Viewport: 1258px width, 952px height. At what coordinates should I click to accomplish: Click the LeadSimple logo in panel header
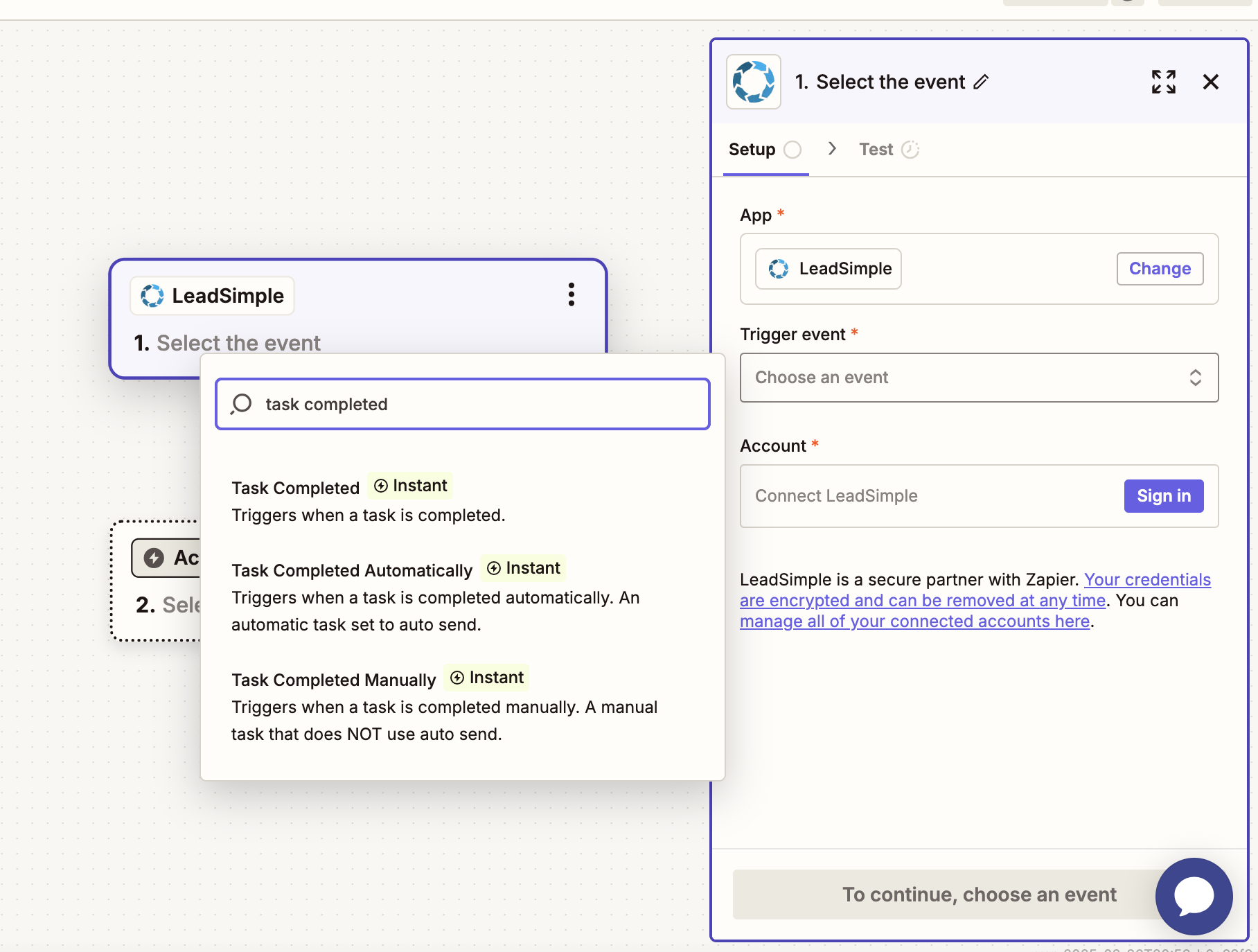click(754, 82)
